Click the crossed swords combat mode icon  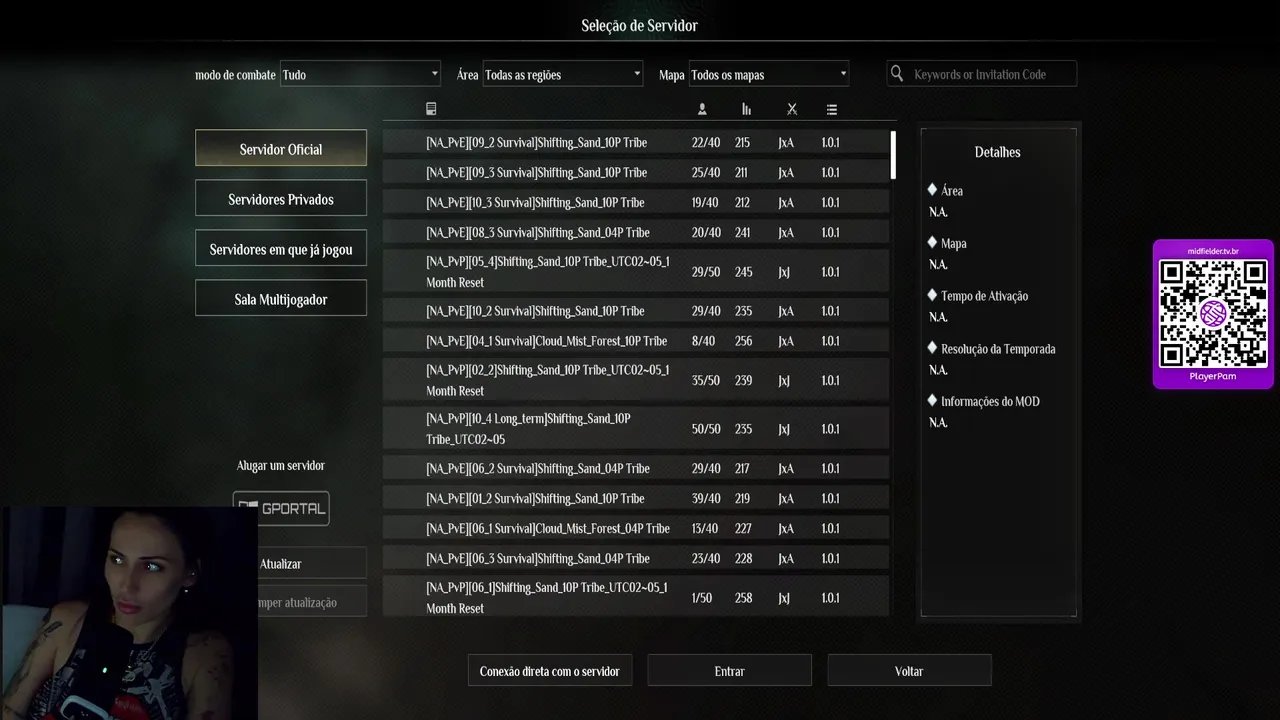(792, 109)
